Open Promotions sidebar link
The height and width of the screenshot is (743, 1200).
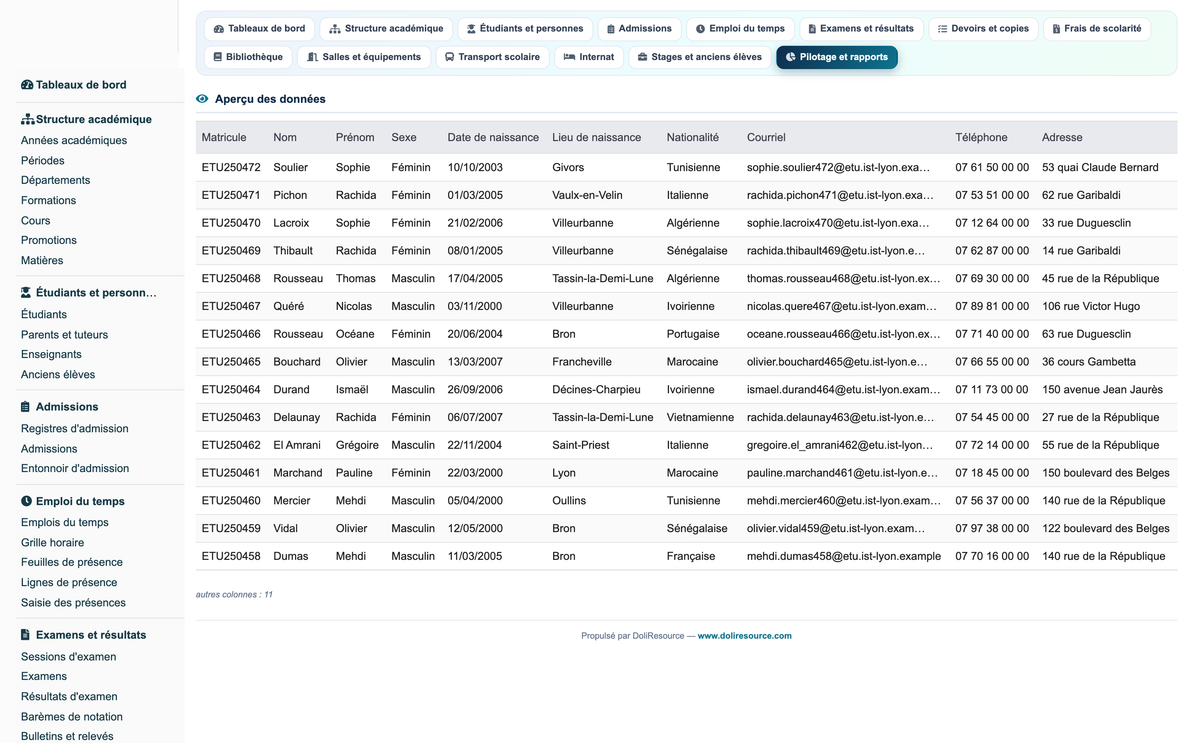49,241
